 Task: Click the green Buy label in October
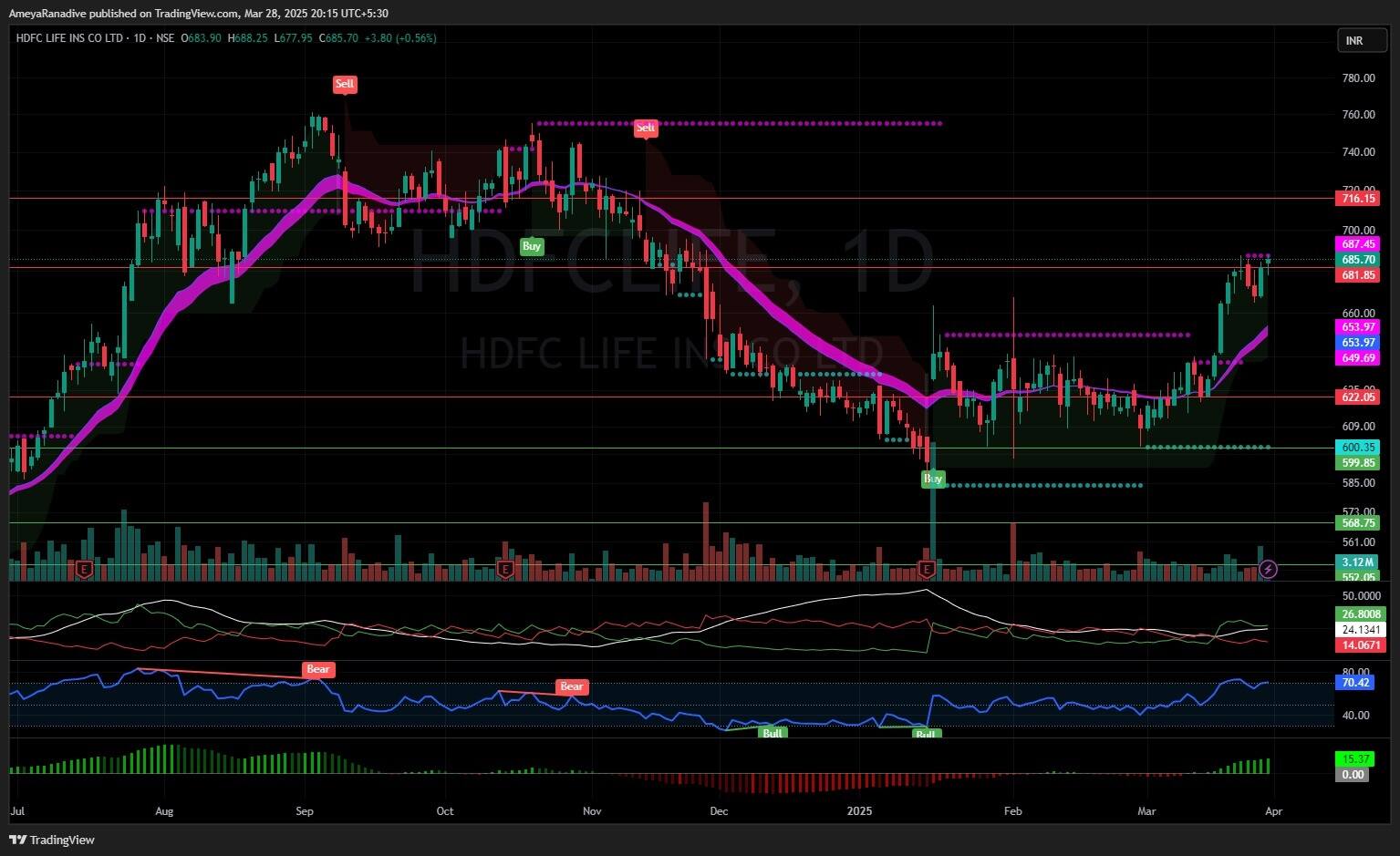531,246
